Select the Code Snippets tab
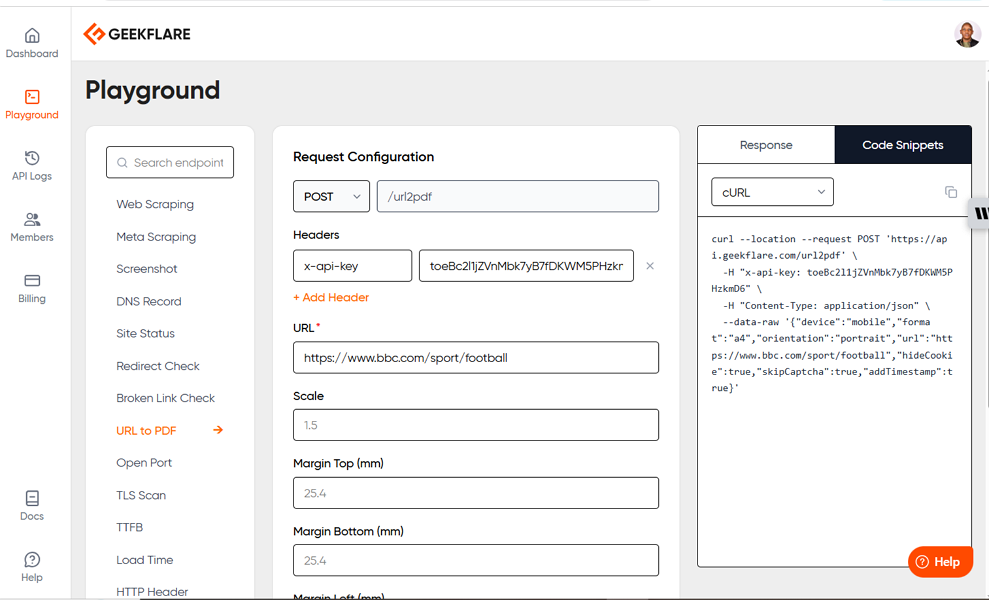This screenshot has width=989, height=600. pyautogui.click(x=902, y=145)
